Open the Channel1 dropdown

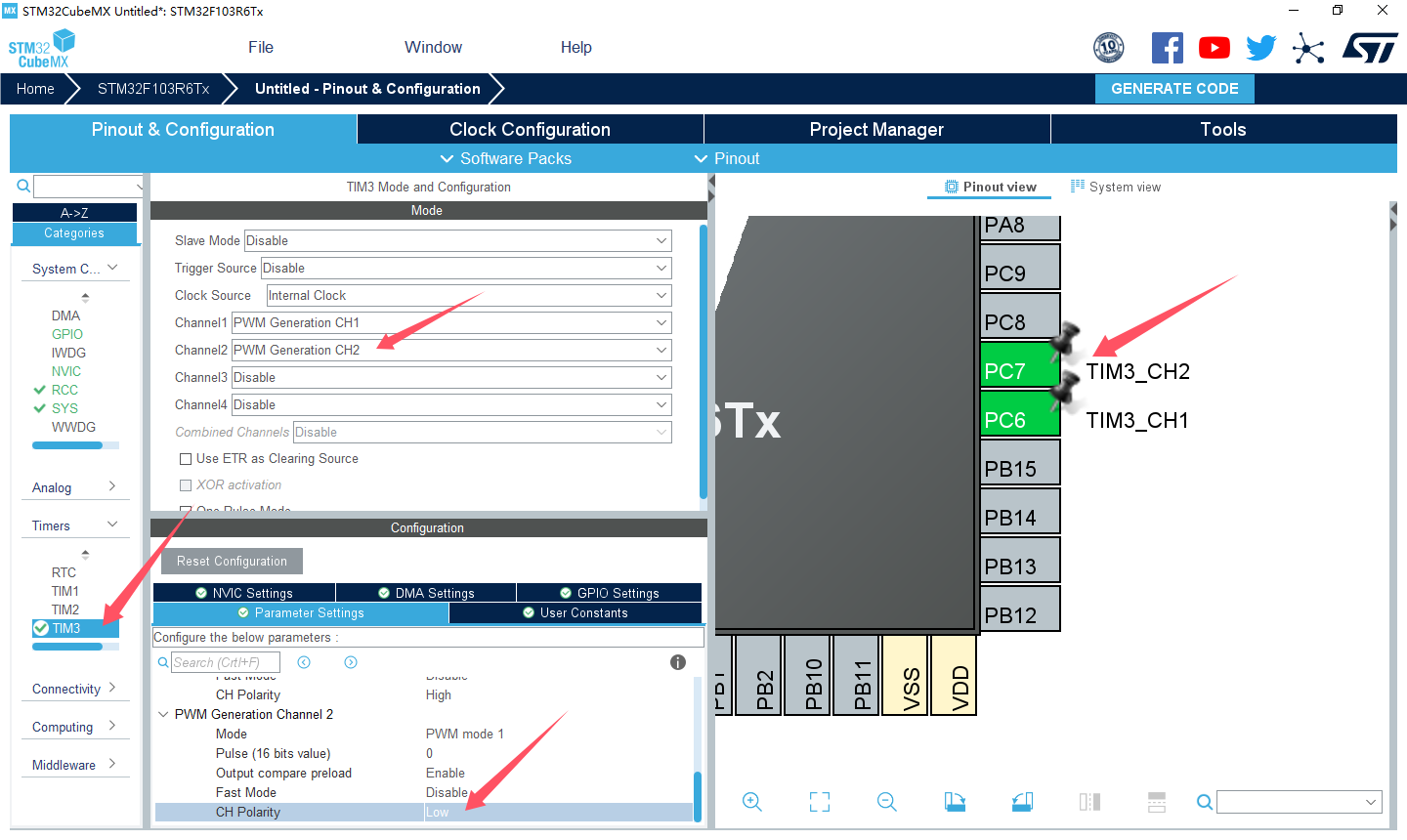[x=451, y=322]
